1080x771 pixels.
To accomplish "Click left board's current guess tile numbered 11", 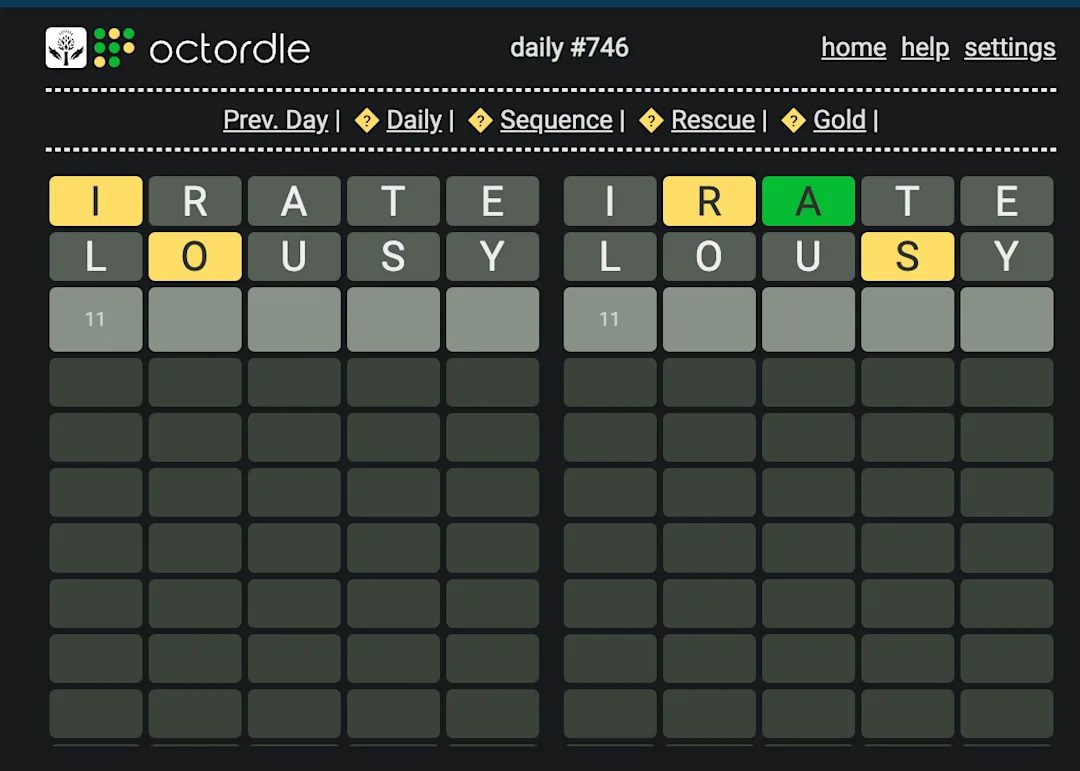I will tap(96, 320).
